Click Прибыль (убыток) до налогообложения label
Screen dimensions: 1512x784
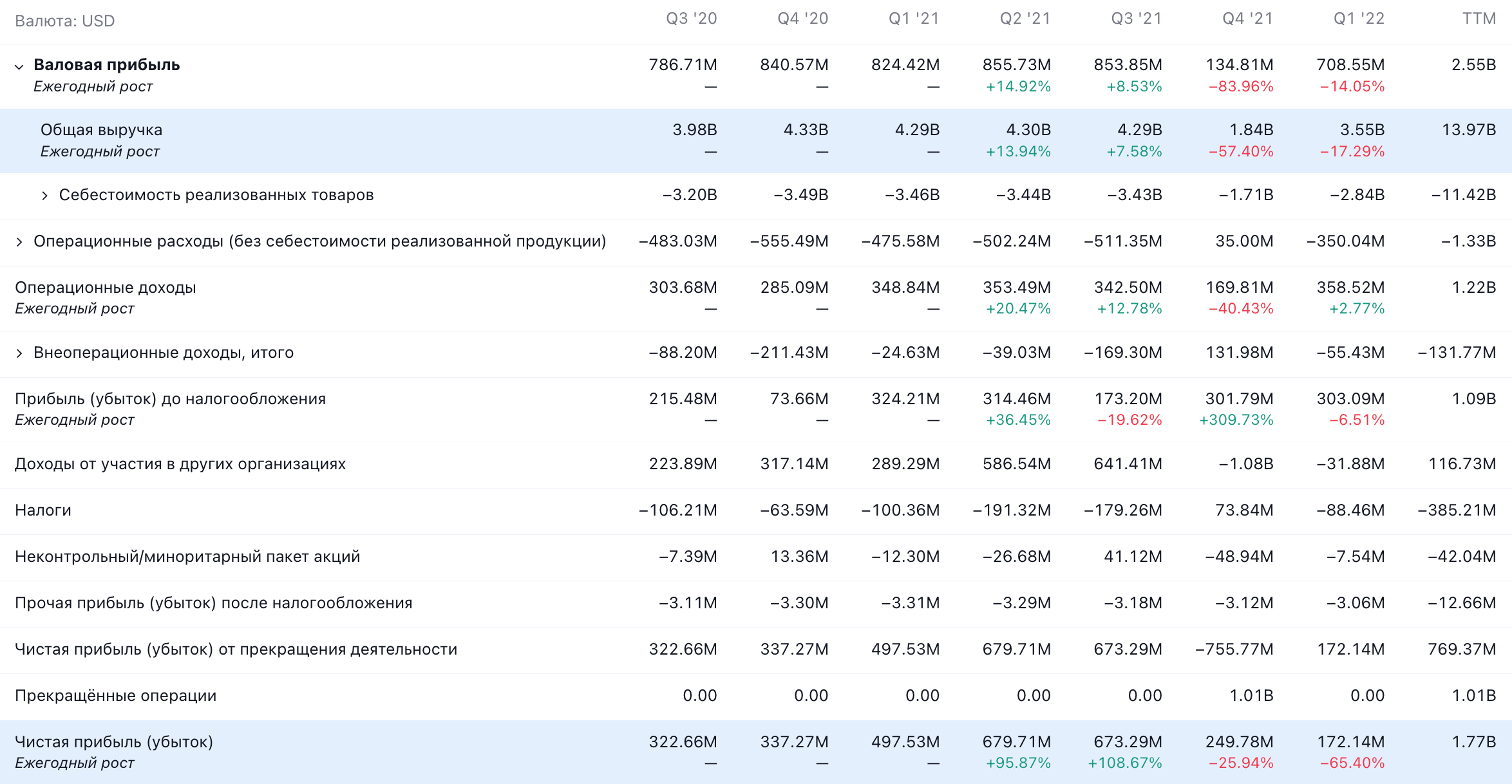(171, 399)
